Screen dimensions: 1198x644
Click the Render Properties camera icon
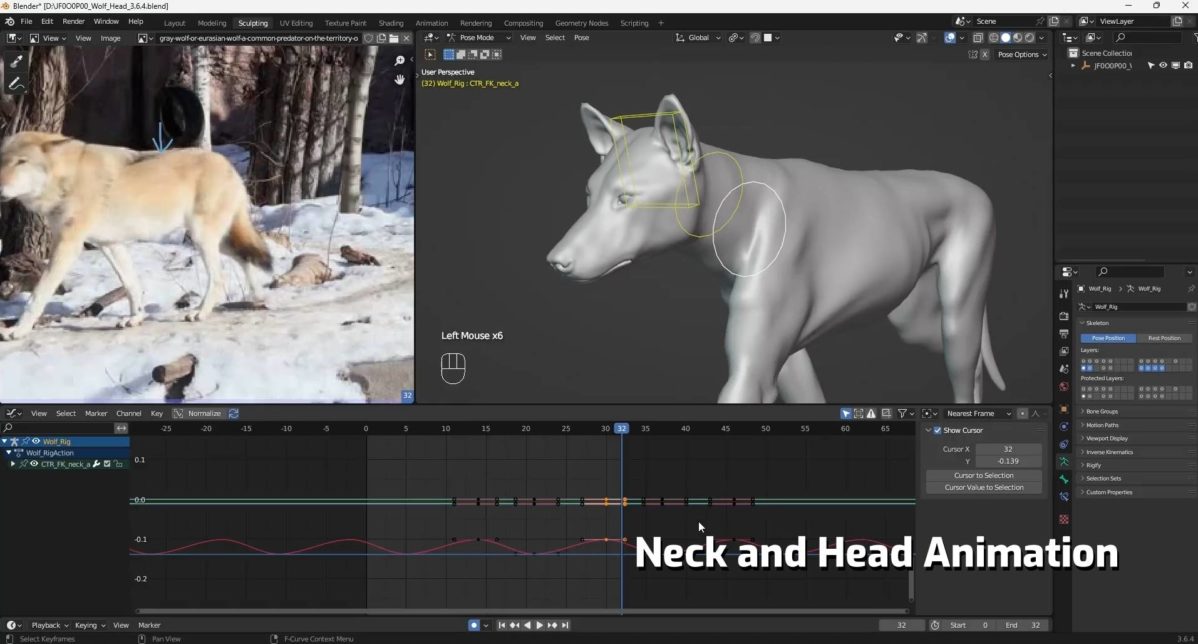[1064, 317]
